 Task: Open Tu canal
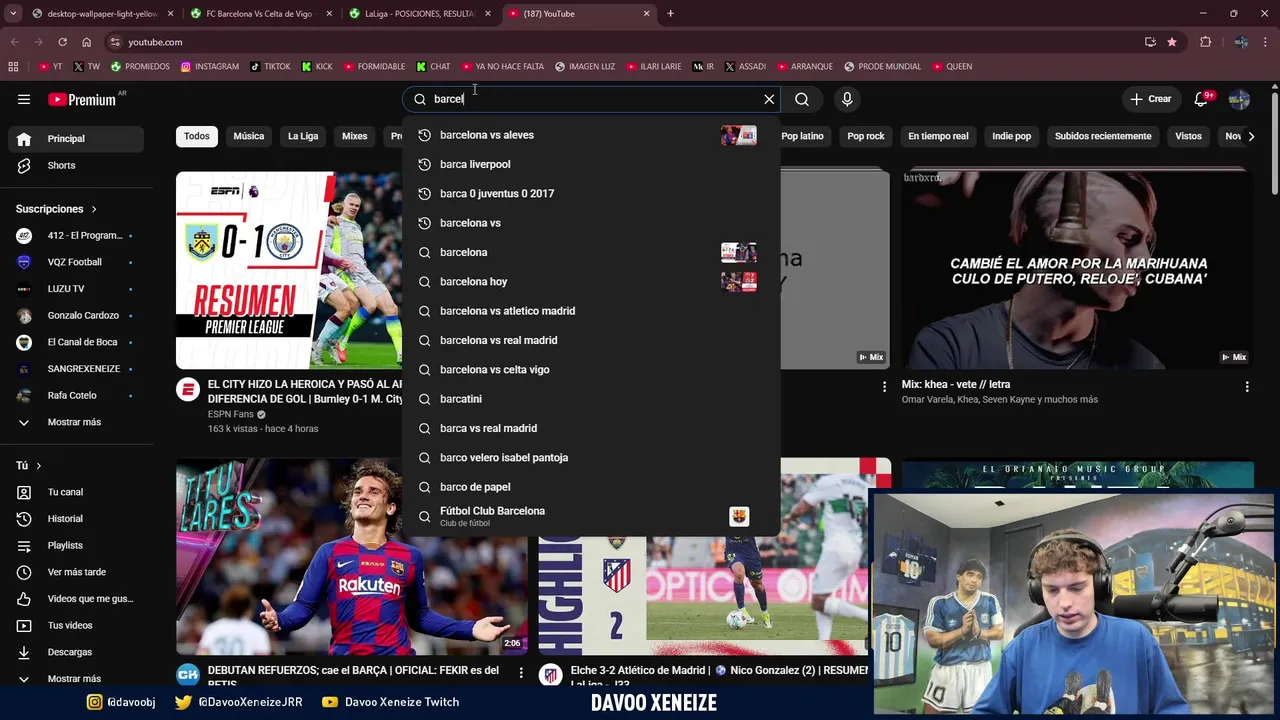(x=76, y=492)
